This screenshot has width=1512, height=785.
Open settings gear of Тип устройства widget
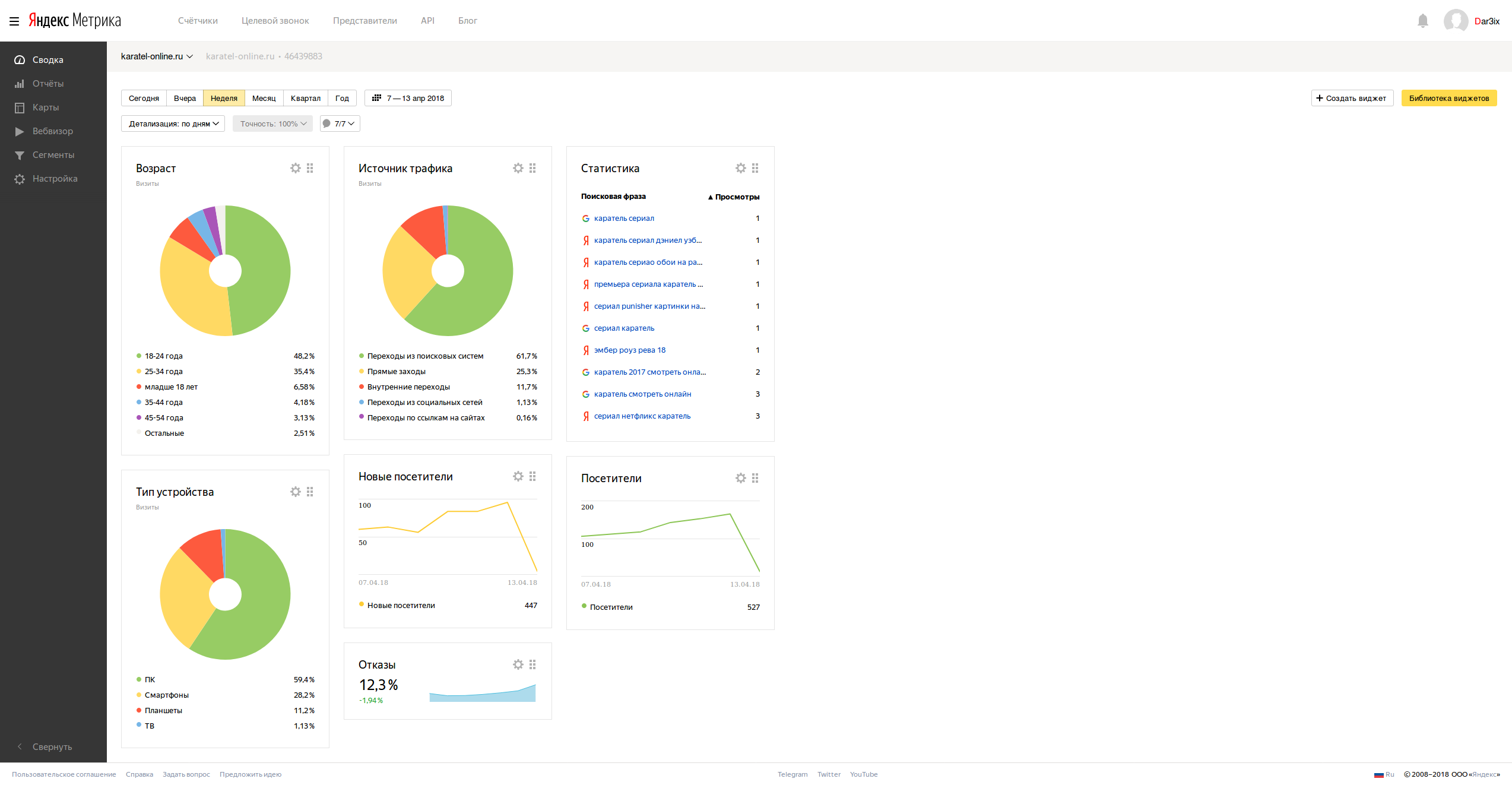295,492
